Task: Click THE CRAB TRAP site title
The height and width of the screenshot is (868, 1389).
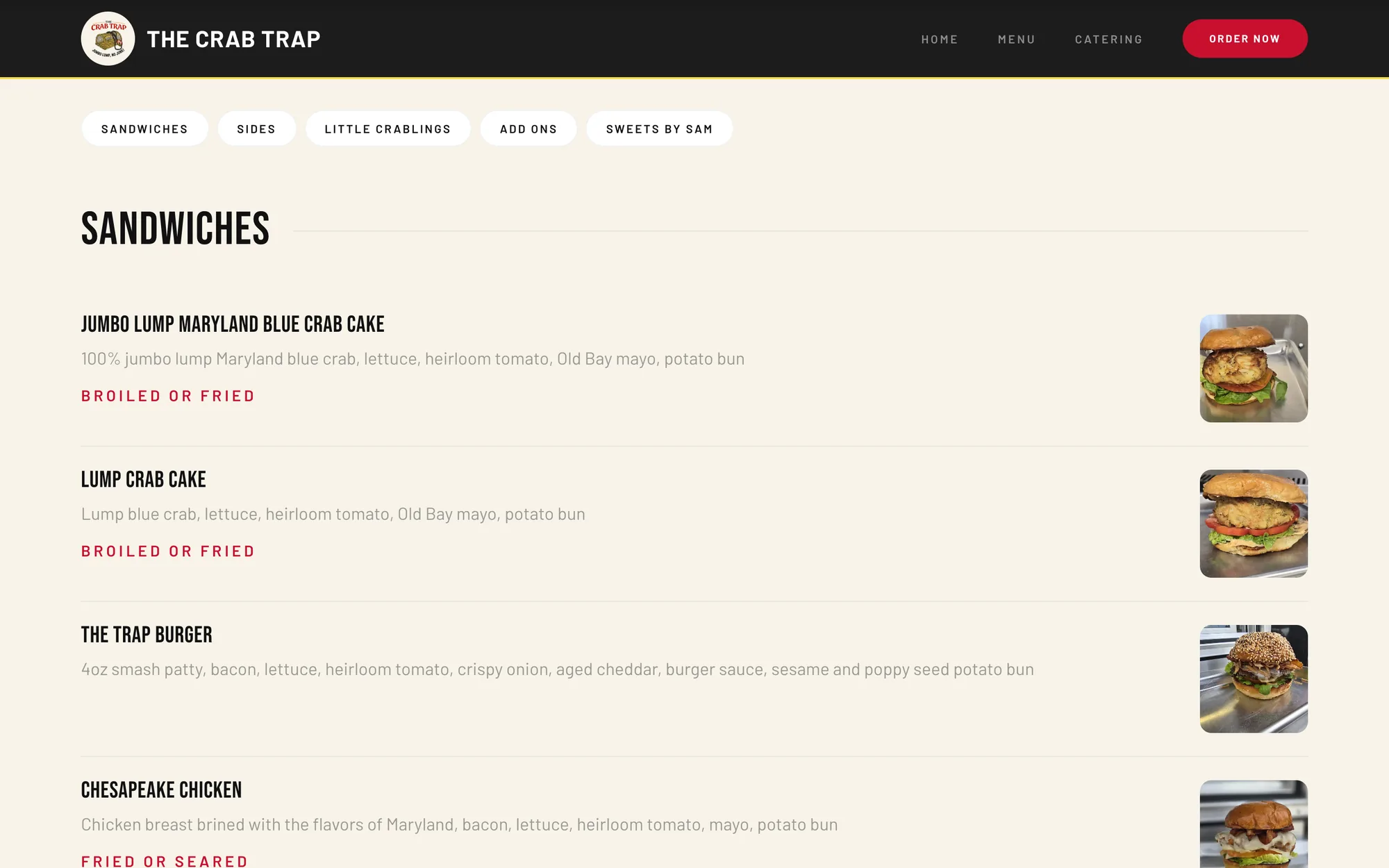Action: coord(233,40)
